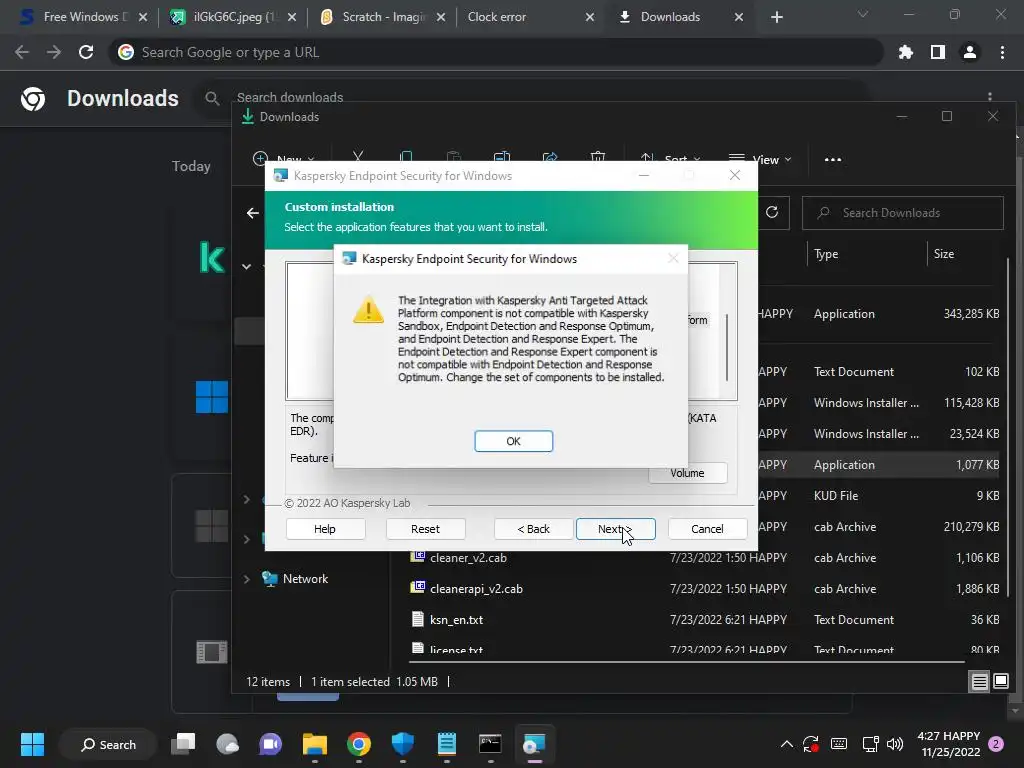1024x768 pixels.
Task: Click Cancel in the Kaspersky installer
Action: 707,529
